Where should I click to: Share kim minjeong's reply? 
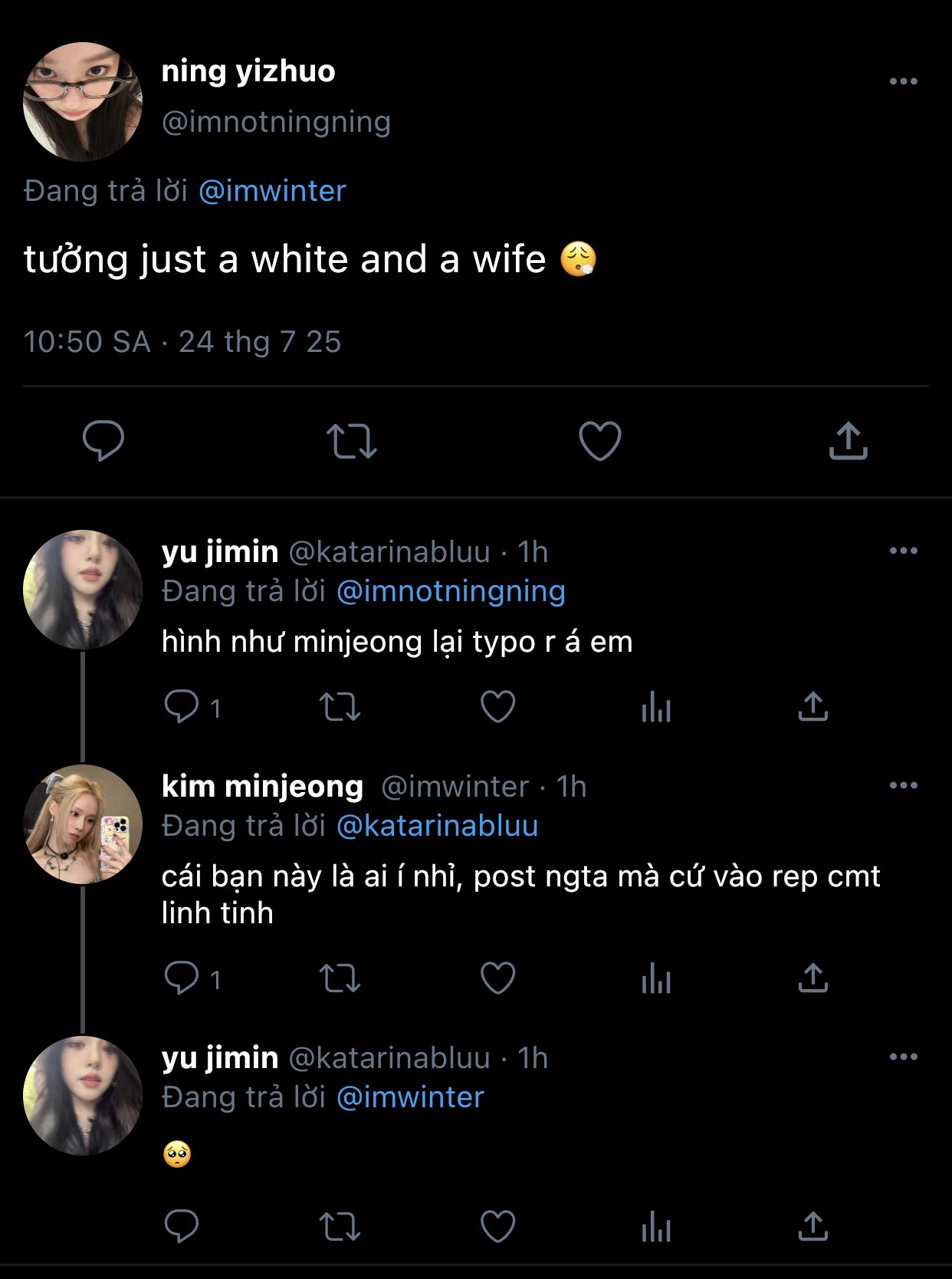coord(812,978)
